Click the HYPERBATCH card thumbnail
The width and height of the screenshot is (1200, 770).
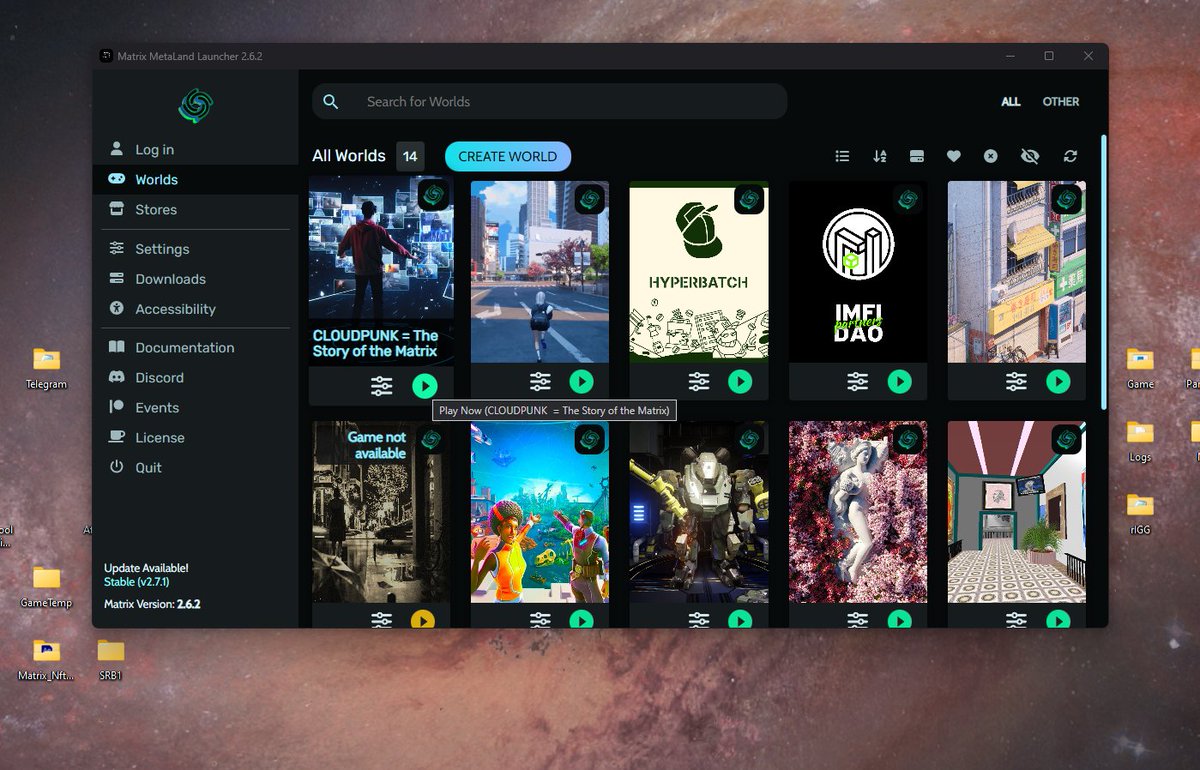point(698,271)
